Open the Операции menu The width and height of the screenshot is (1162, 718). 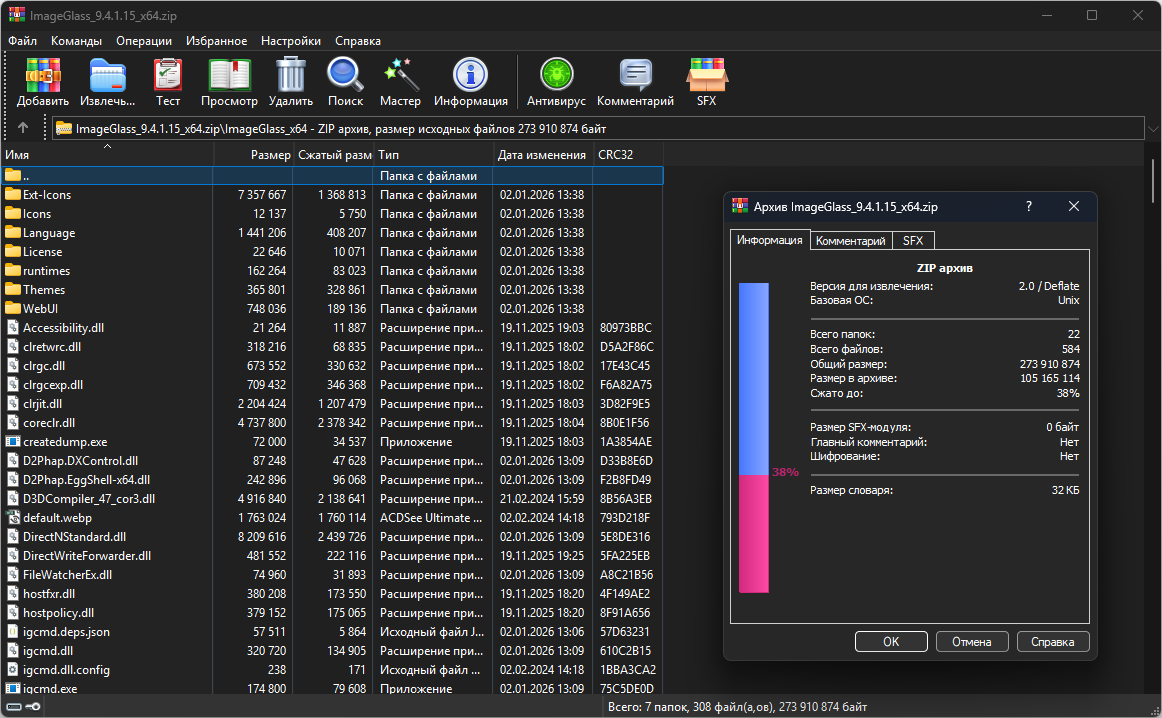143,41
